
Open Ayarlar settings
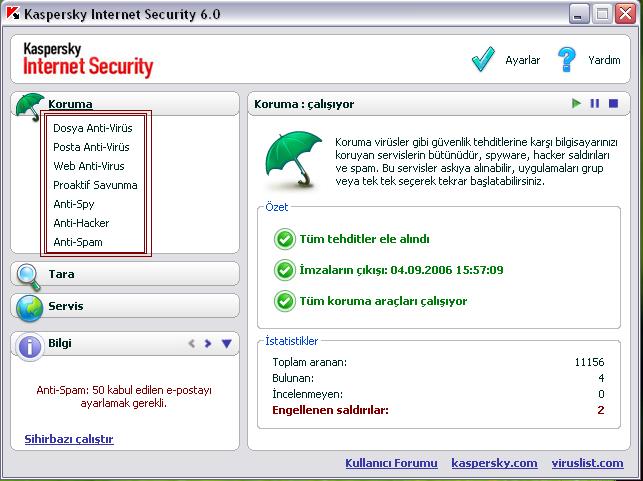click(522, 60)
